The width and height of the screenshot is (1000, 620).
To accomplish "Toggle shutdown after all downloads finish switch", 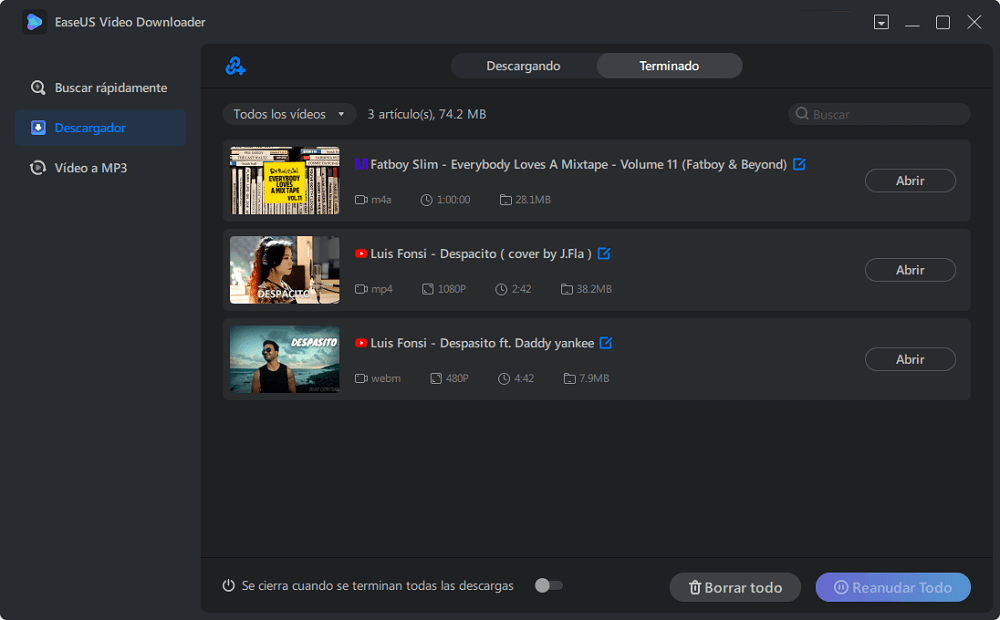I will [x=548, y=586].
